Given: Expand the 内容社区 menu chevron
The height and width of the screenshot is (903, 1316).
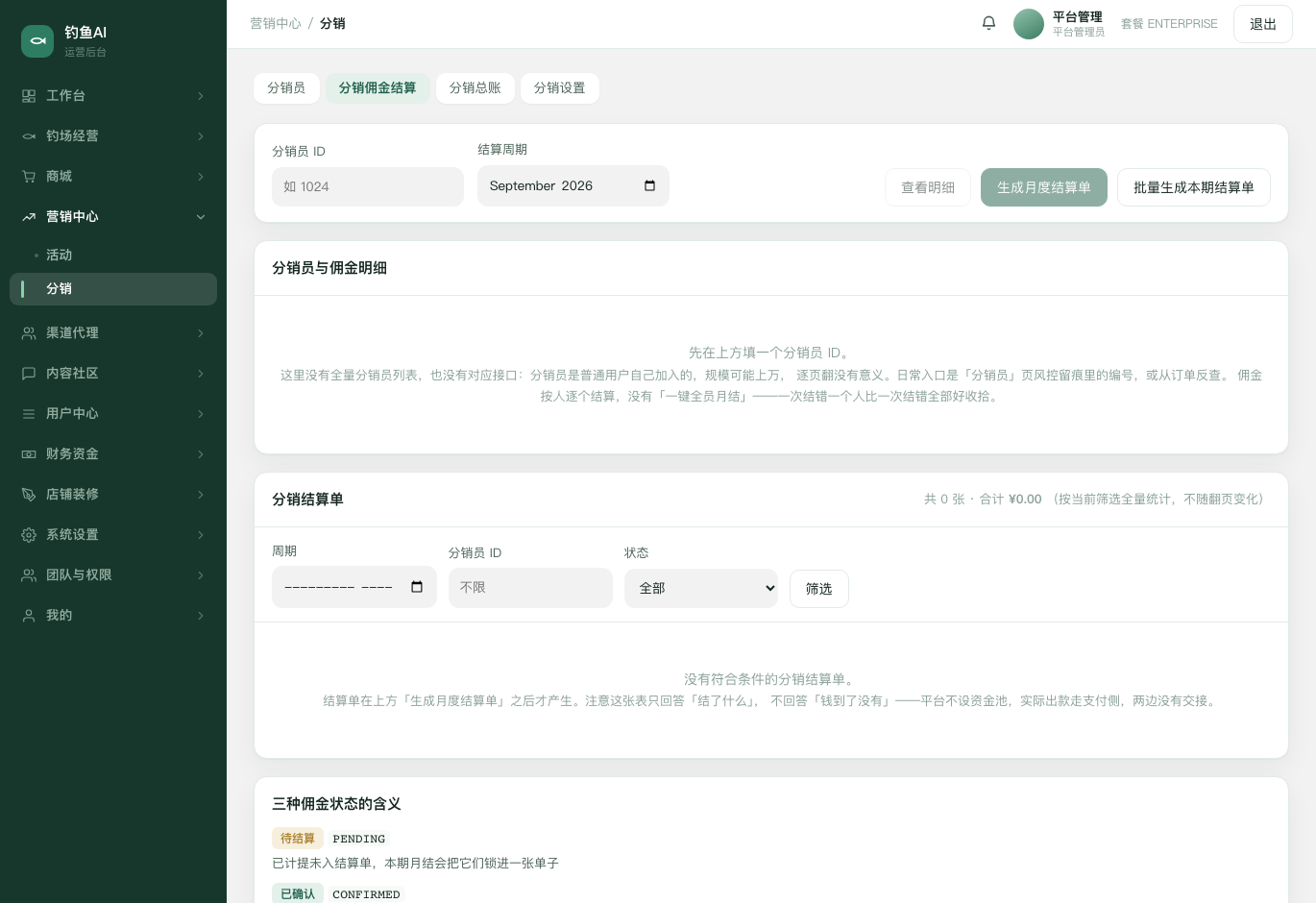Looking at the screenshot, I should [x=201, y=374].
